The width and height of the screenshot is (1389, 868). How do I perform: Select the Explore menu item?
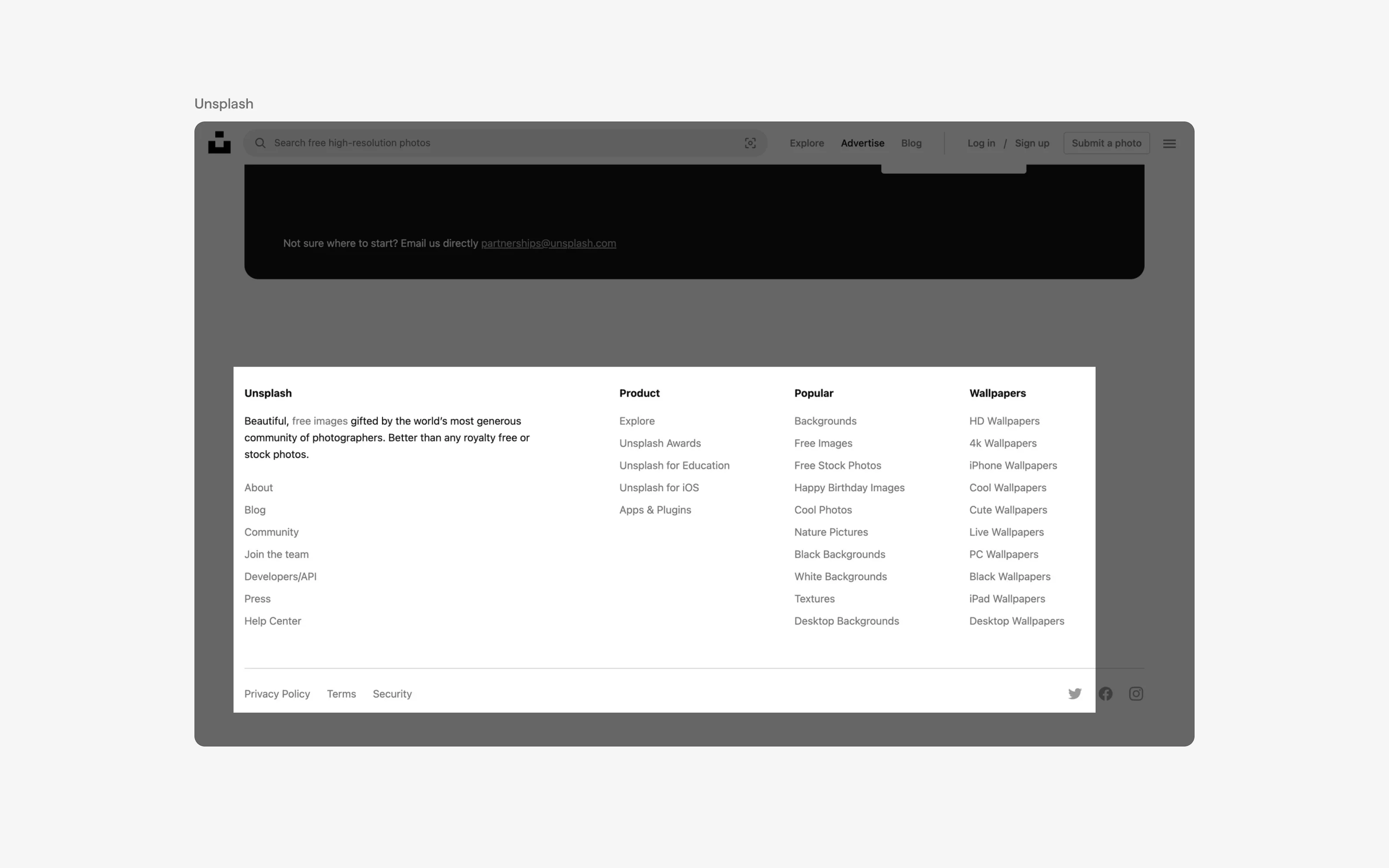pyautogui.click(x=806, y=142)
